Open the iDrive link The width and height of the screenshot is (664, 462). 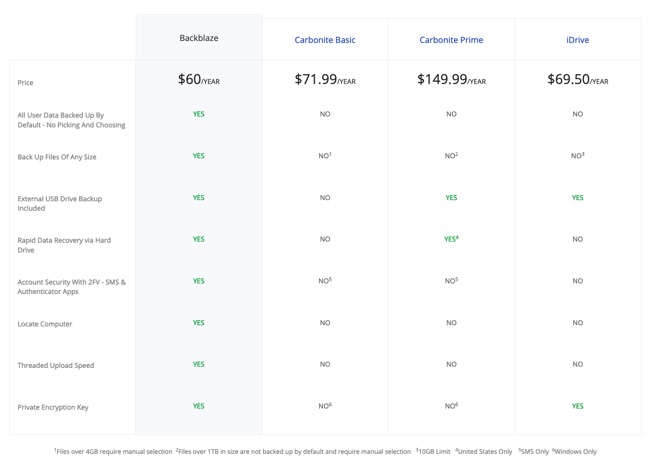[x=578, y=40]
